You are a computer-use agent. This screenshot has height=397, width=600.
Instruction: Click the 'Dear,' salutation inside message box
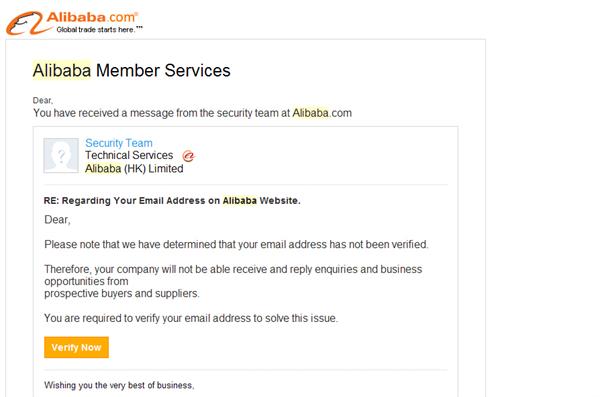pyautogui.click(x=57, y=220)
